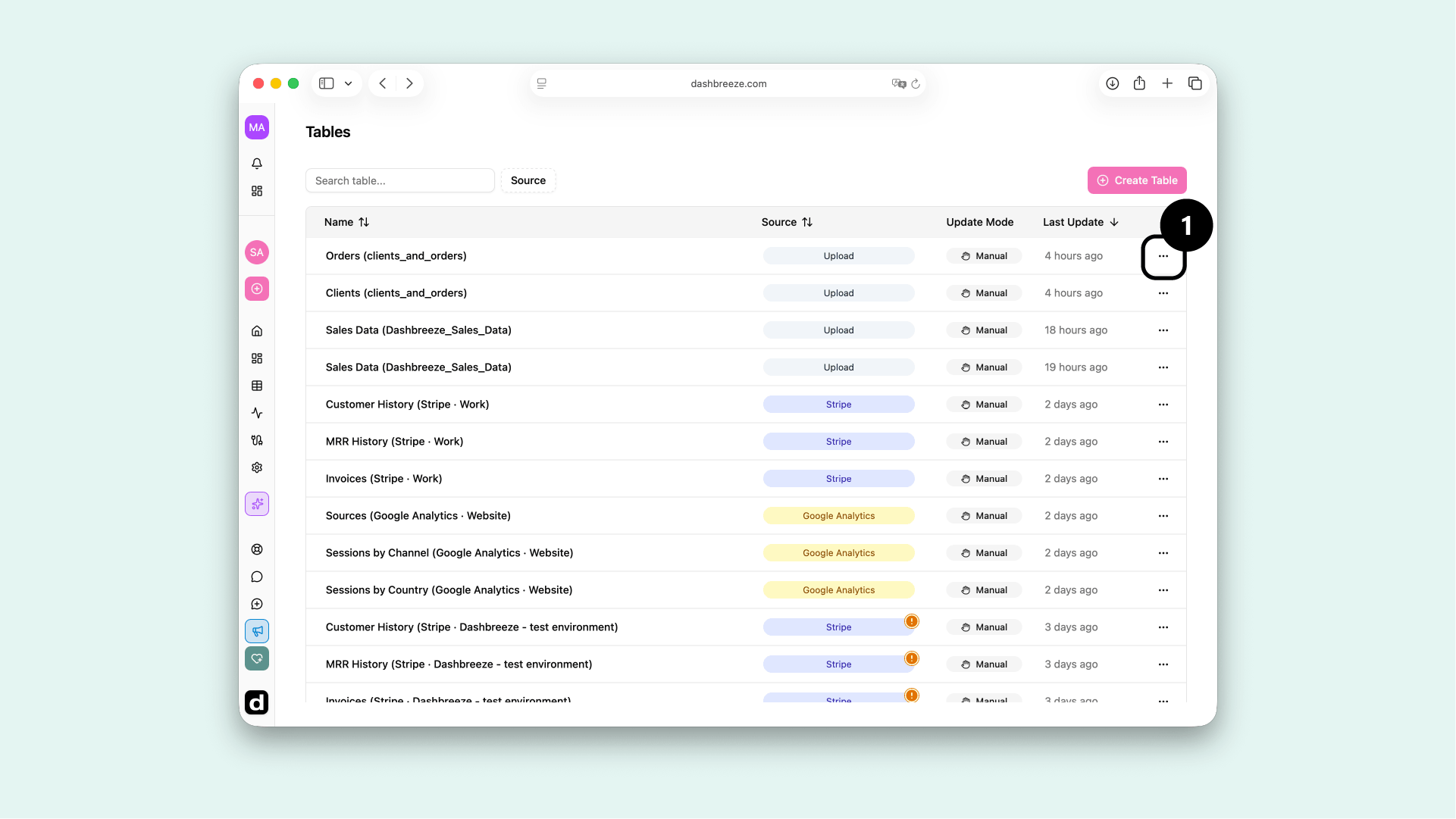Image resolution: width=1456 pixels, height=819 pixels.
Task: Click the megaphone announcements icon
Action: pyautogui.click(x=257, y=631)
